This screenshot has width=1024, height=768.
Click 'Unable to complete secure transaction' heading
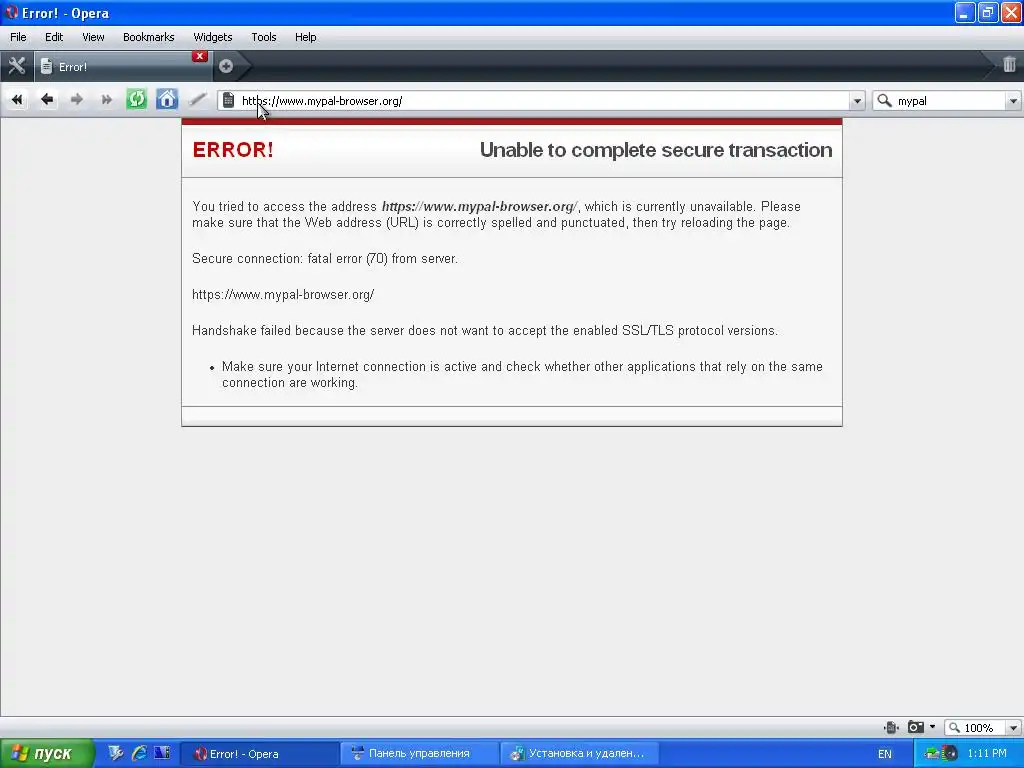[x=656, y=150]
